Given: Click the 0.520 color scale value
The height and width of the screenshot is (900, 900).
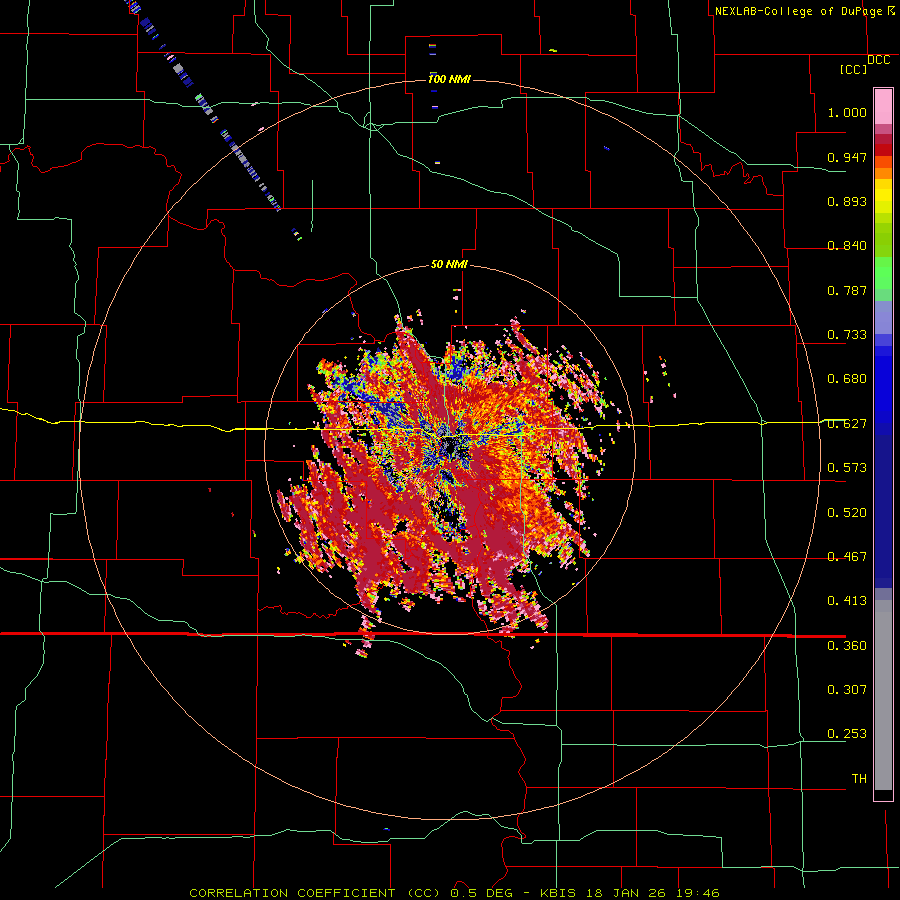Looking at the screenshot, I should pos(847,513).
